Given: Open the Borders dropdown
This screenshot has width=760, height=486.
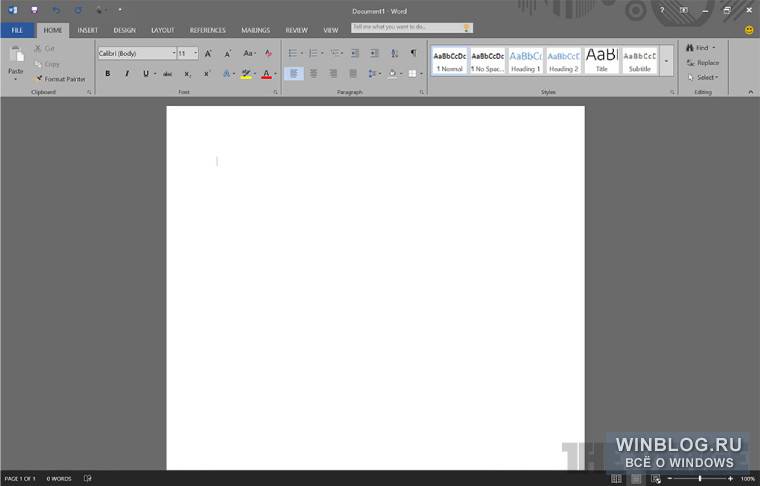Looking at the screenshot, I should point(421,74).
